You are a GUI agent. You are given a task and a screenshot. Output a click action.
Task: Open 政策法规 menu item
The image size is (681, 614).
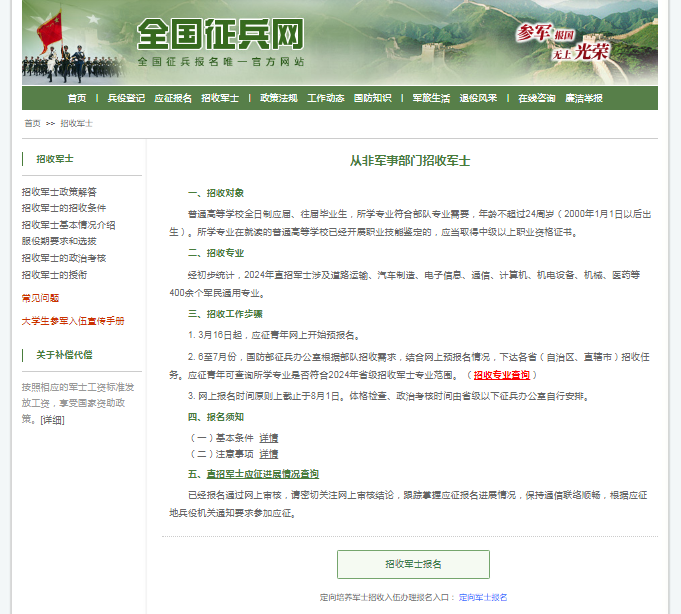tap(278, 98)
